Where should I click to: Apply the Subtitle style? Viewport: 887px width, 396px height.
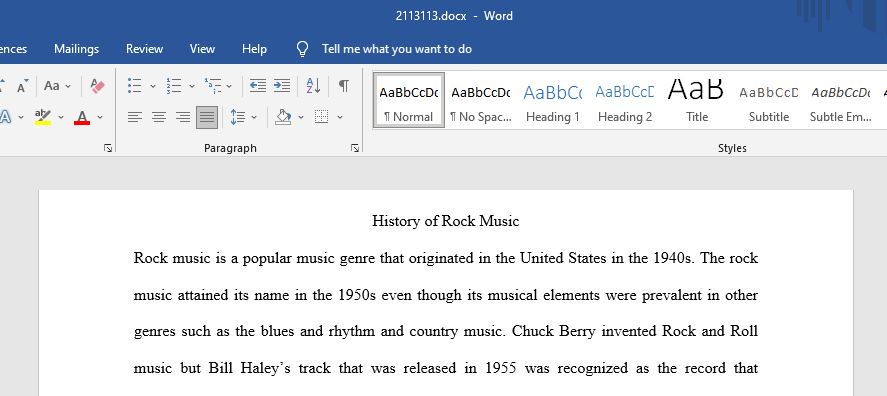768,100
